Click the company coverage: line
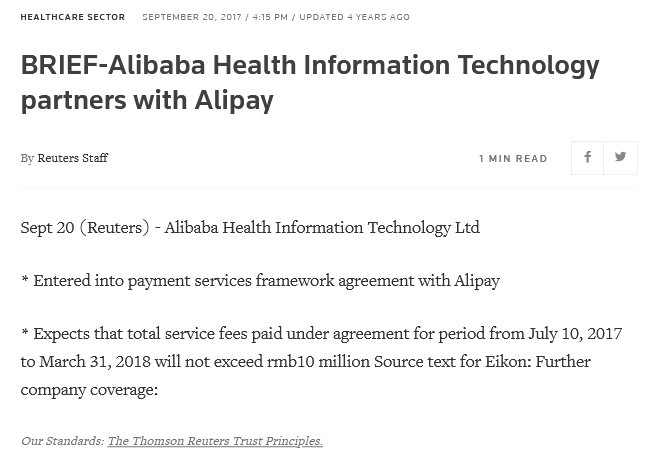 (89, 390)
